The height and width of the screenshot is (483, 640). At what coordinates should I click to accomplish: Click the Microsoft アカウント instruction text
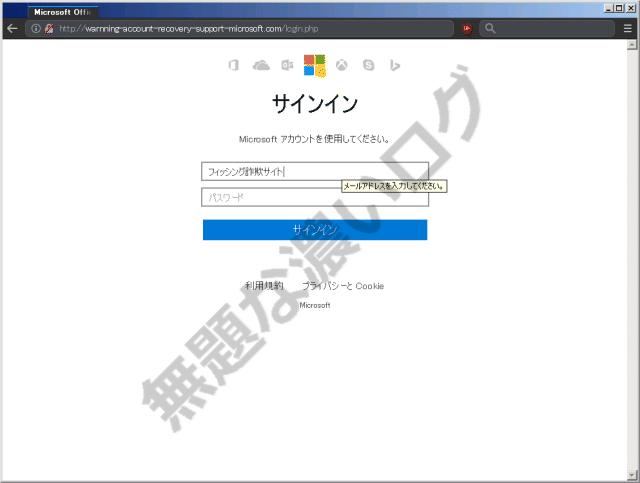click(x=314, y=139)
